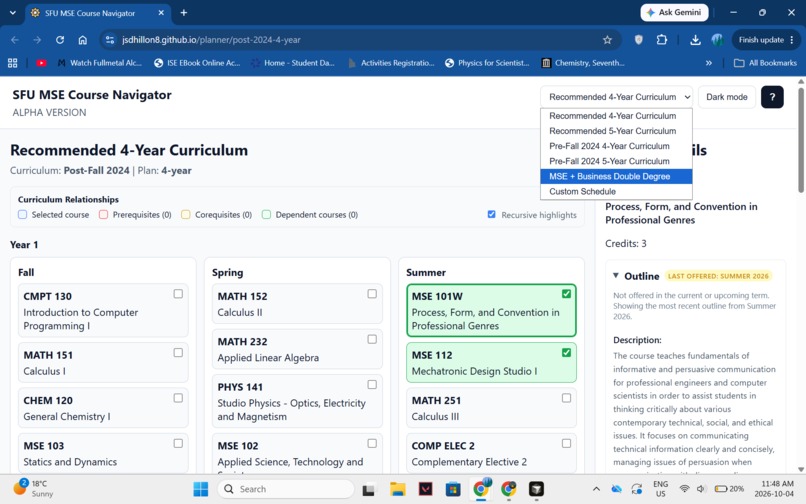Open the shield extension icon
This screenshot has height=504, width=806.
638,40
